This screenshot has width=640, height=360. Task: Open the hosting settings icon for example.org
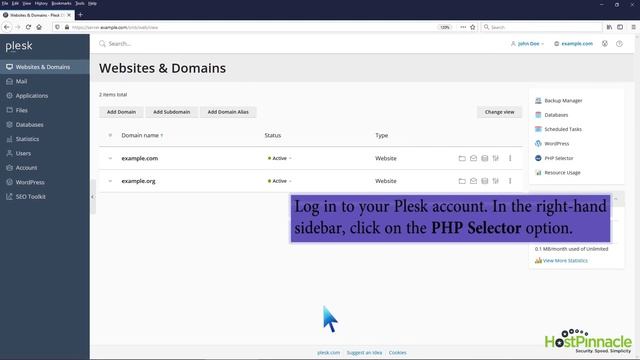pos(496,181)
